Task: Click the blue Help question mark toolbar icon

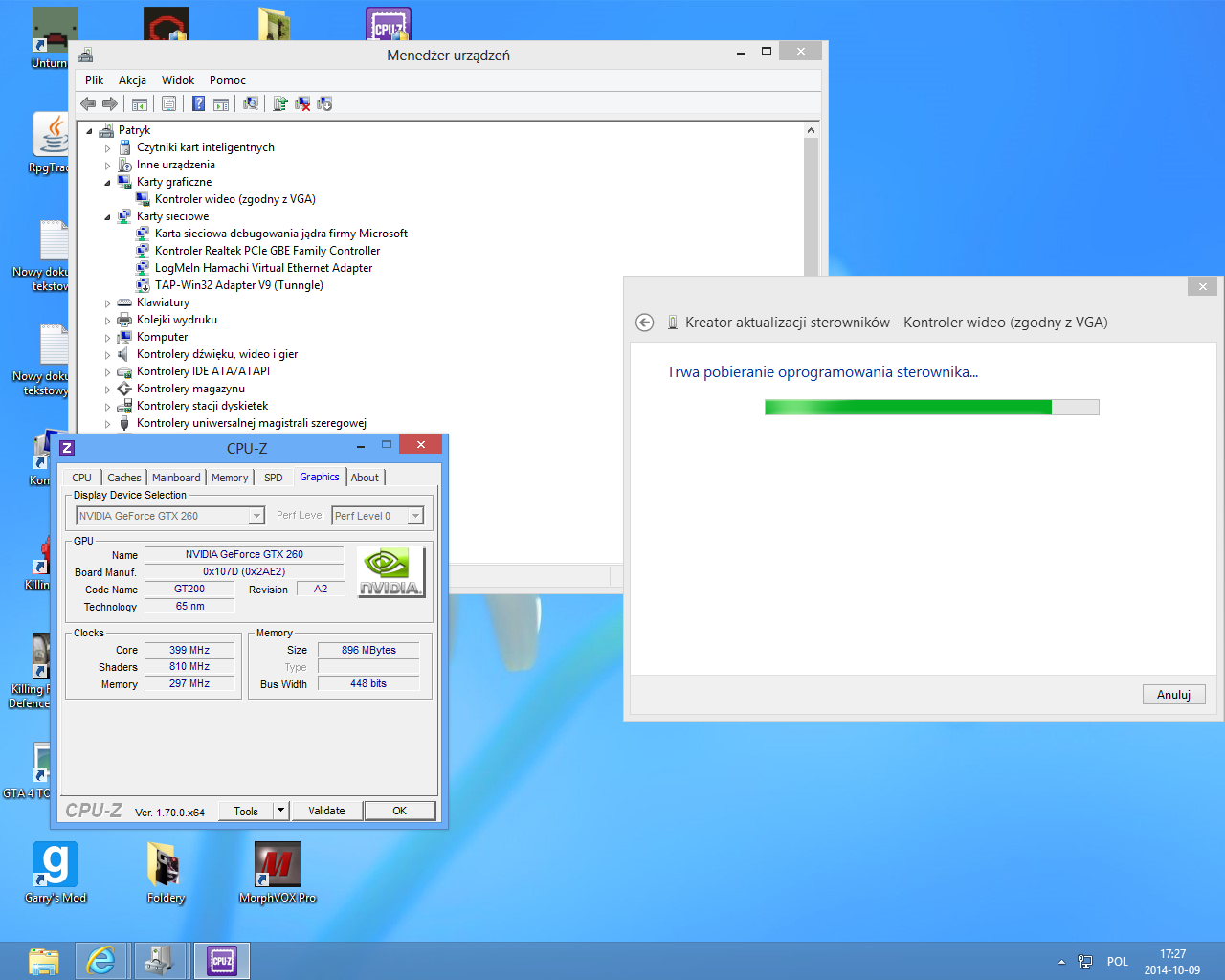Action: 198,103
